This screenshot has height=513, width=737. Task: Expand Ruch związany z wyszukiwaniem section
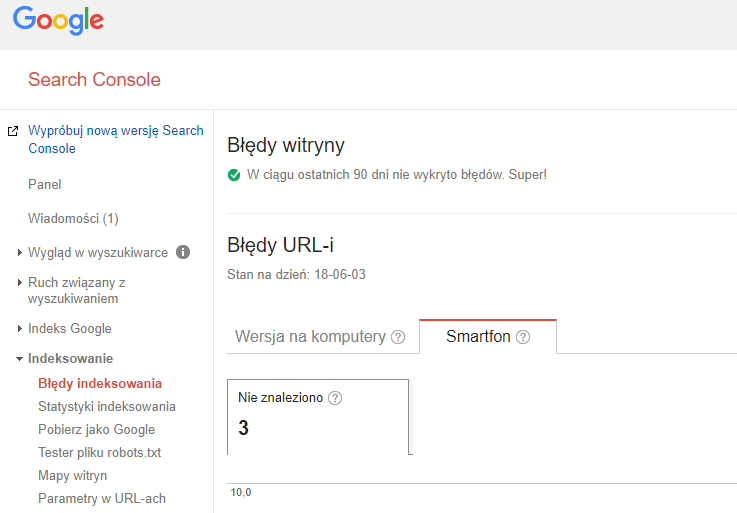coord(20,283)
